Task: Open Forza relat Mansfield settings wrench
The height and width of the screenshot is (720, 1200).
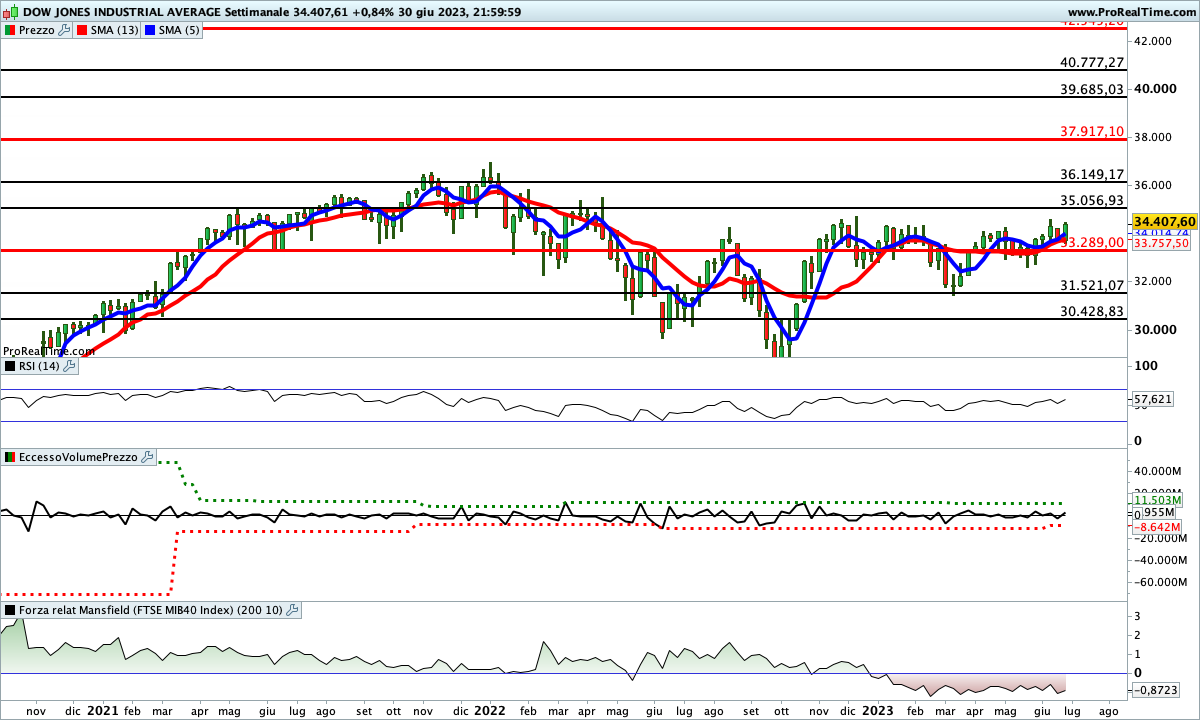Action: [294, 609]
